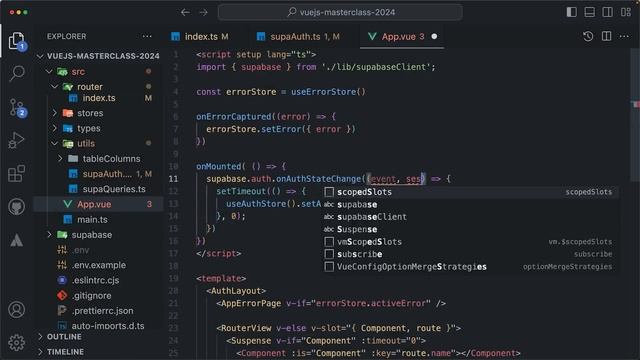Collapse the src folder
Screen dimensions: 640x360
click(98, 72)
